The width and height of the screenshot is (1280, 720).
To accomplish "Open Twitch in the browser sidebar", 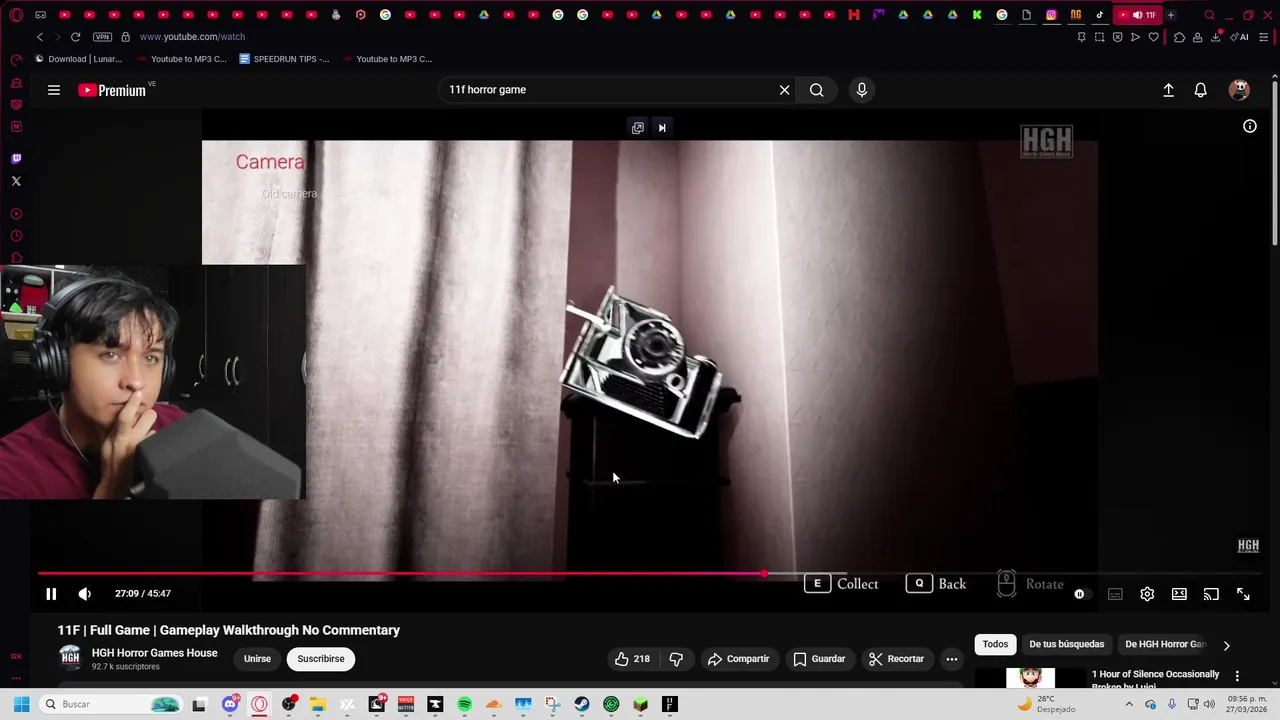I will point(16,159).
